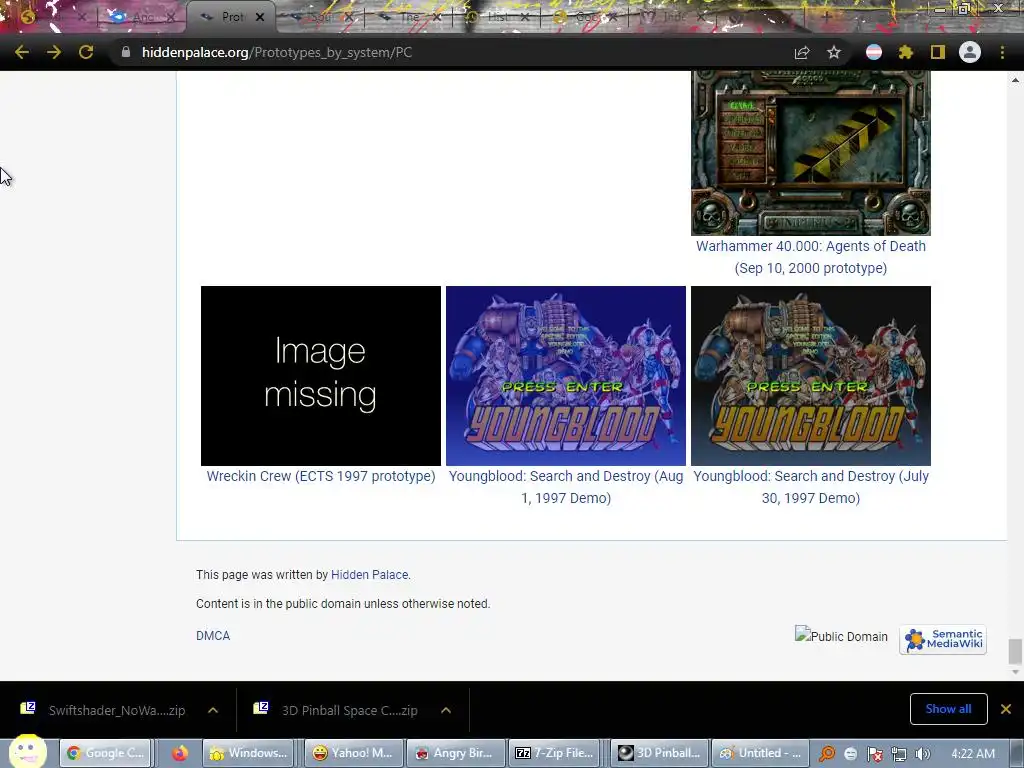This screenshot has height=768, width=1024.
Task: Click the scrollbar up arrow
Action: [1014, 80]
